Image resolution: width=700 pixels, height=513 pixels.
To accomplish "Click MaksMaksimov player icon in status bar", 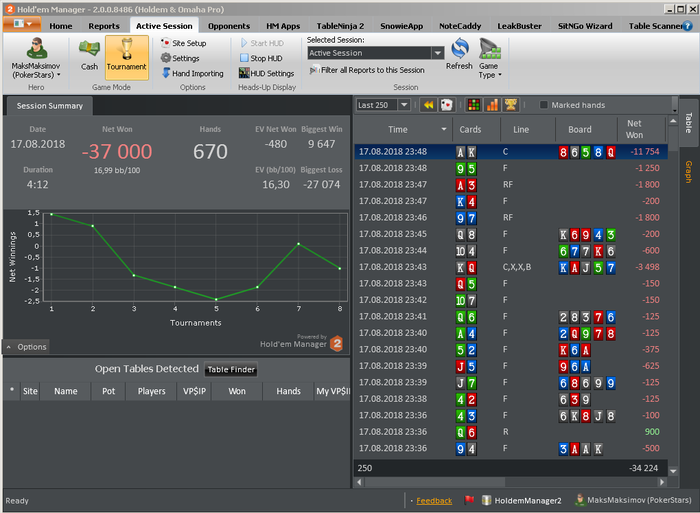I will point(579,500).
